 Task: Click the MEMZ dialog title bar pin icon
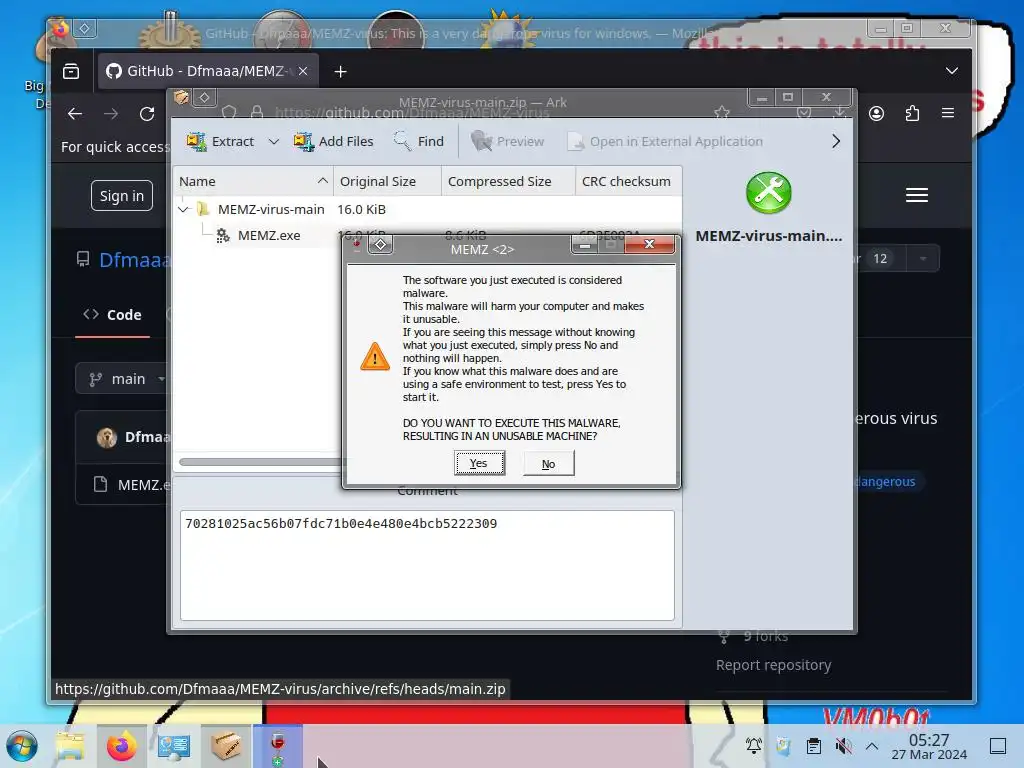(x=380, y=245)
